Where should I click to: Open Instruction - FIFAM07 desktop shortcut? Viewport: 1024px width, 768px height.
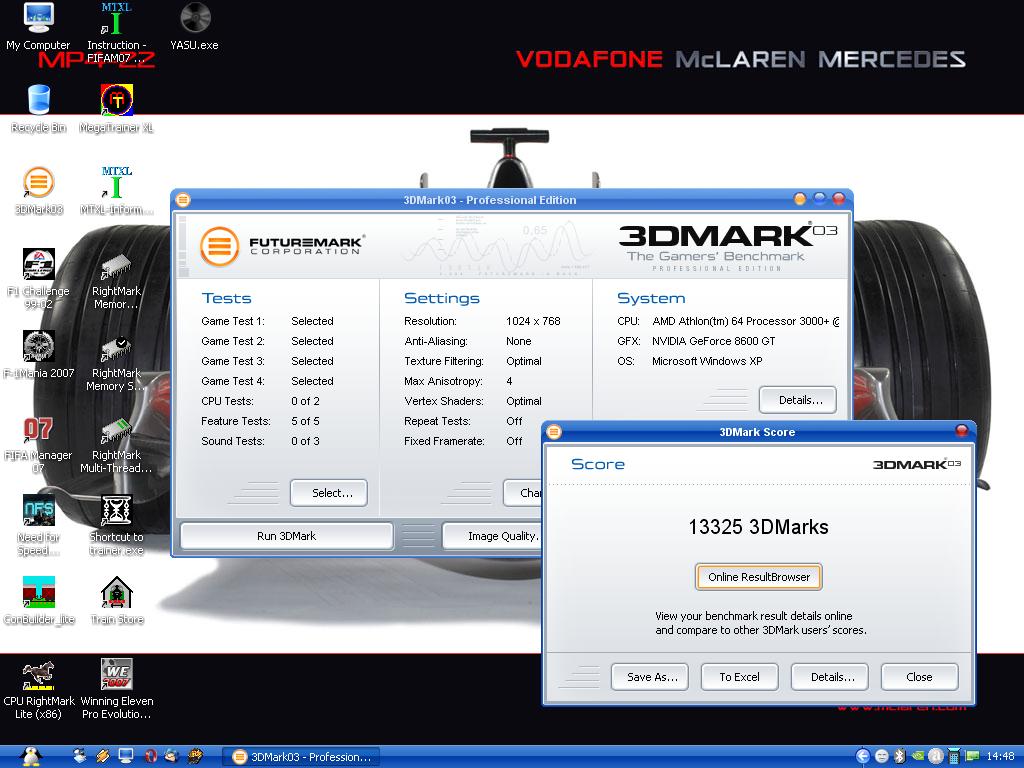point(116,33)
